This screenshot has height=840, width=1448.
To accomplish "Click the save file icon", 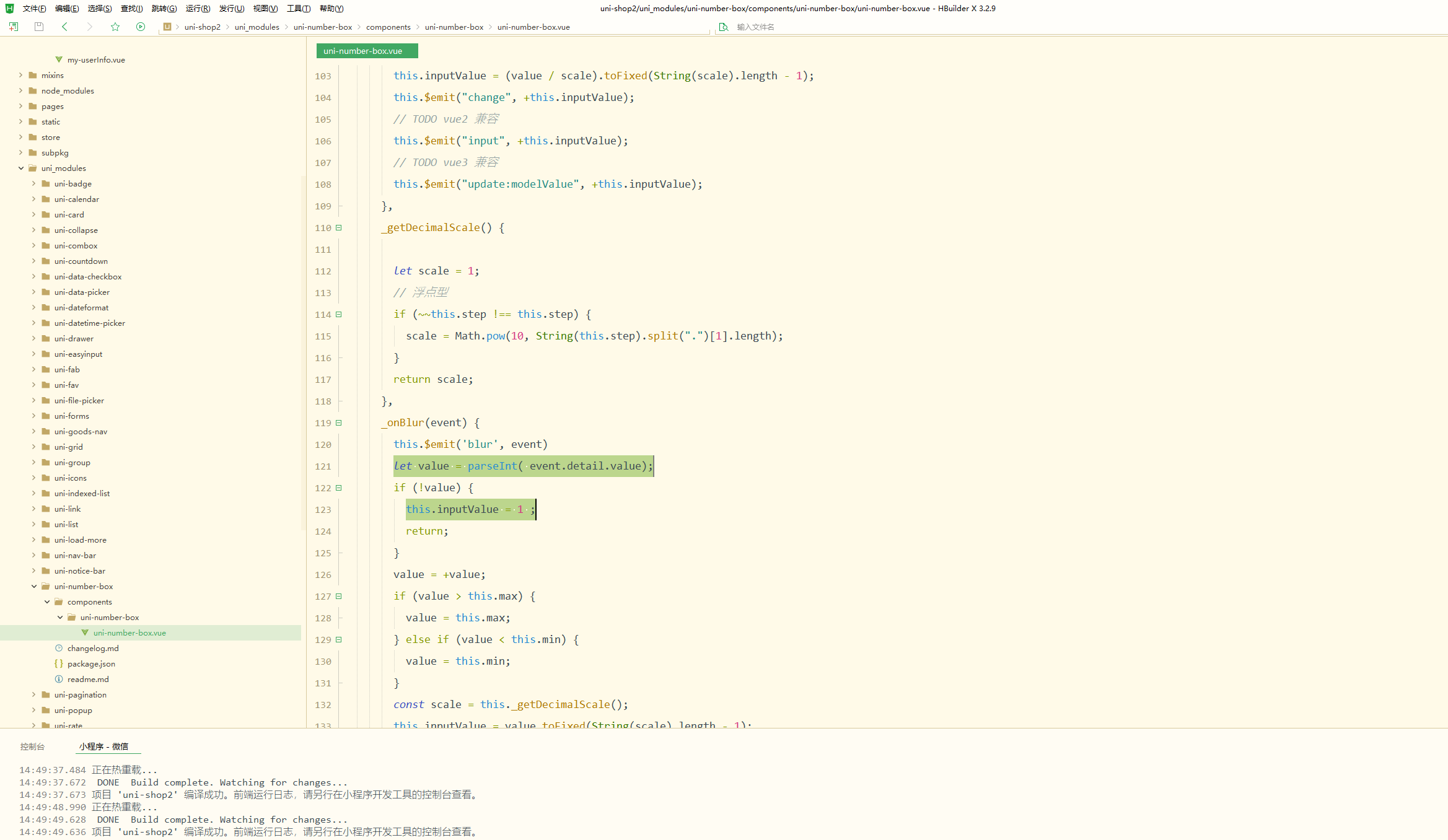I will tap(39, 27).
